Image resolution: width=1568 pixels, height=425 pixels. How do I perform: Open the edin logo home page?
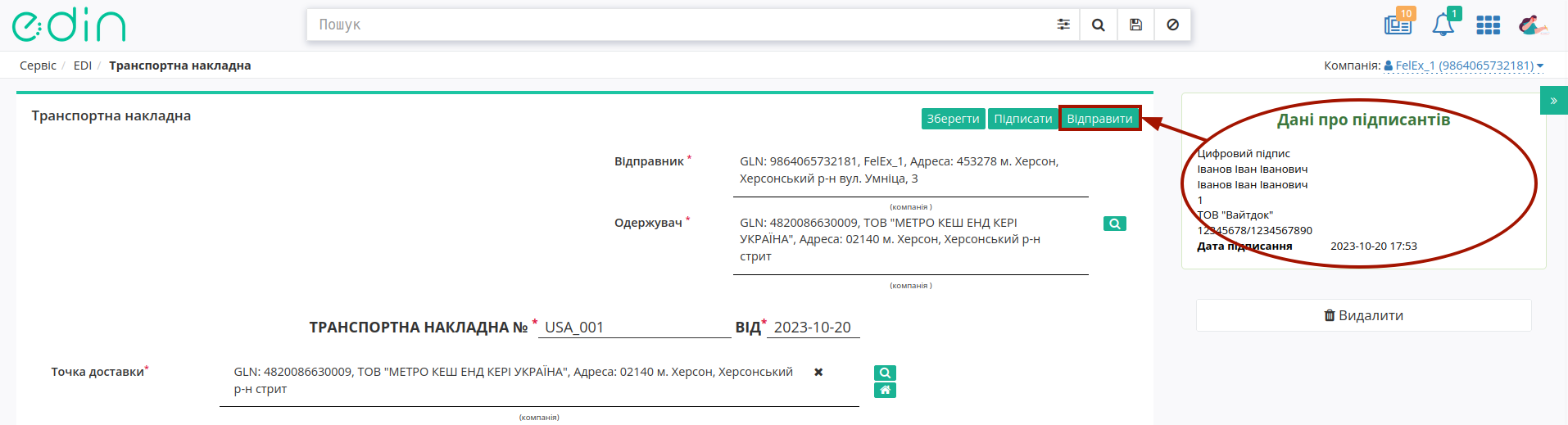tap(69, 25)
